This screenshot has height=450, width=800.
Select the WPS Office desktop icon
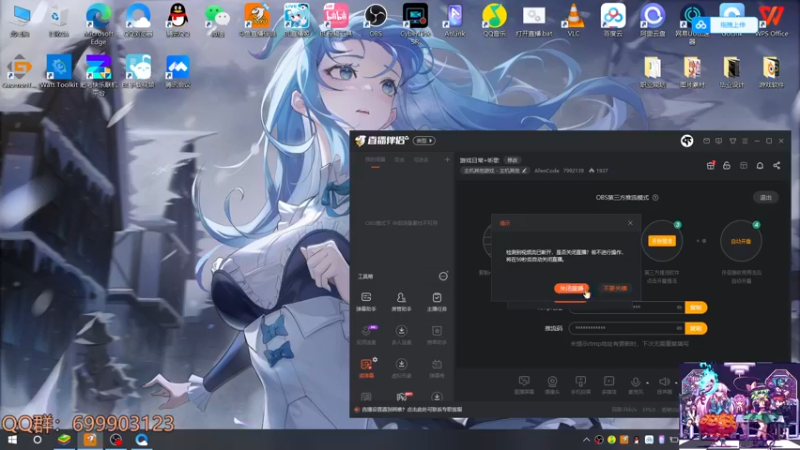pyautogui.click(x=771, y=20)
